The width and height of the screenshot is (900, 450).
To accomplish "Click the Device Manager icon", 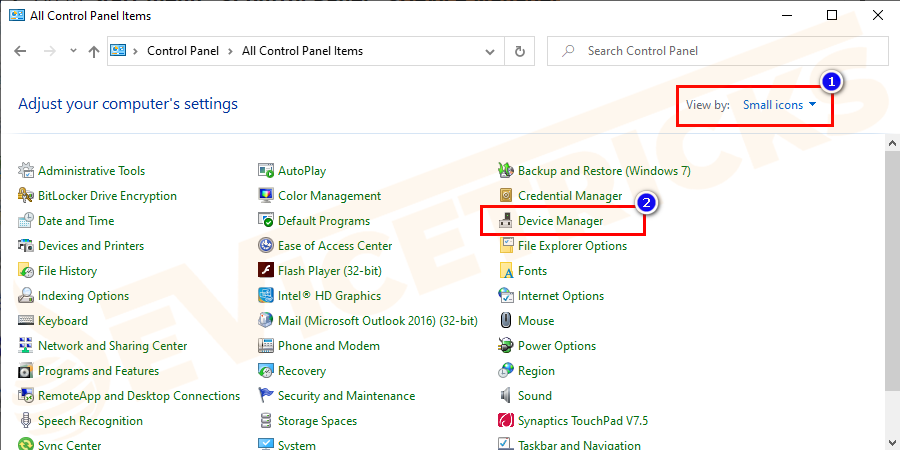I will click(506, 220).
